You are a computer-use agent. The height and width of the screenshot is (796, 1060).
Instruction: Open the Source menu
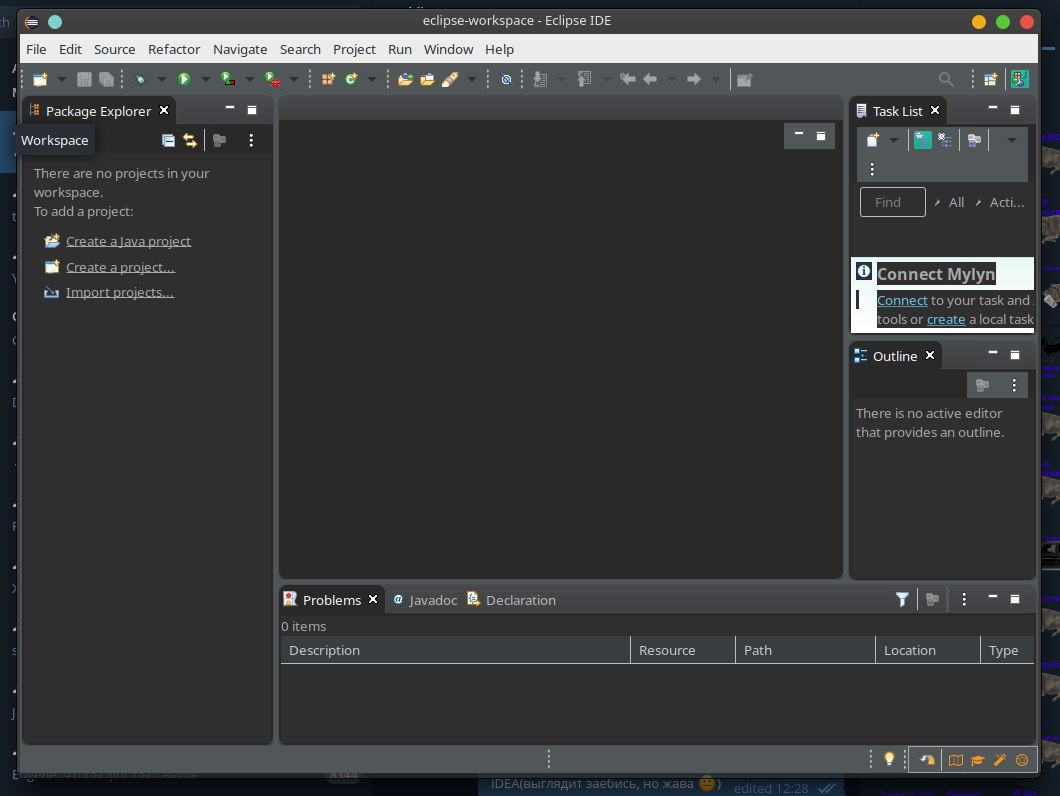114,49
